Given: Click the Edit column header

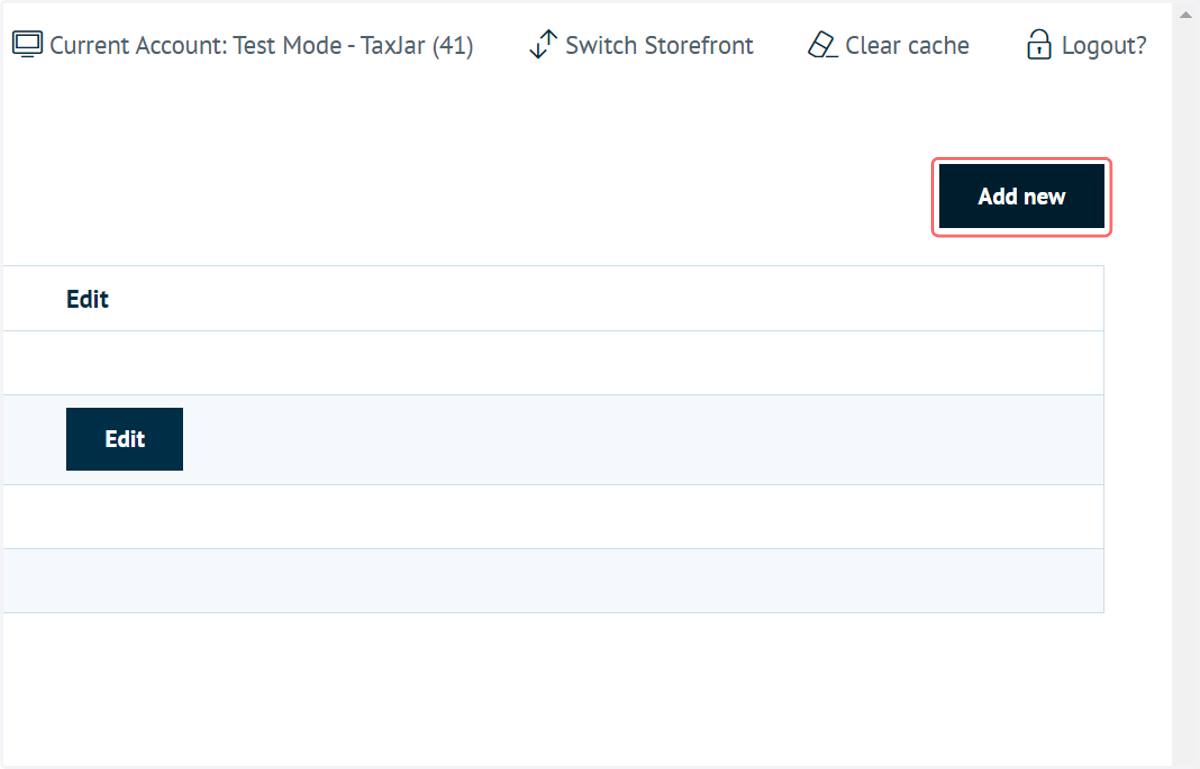Looking at the screenshot, I should tap(87, 299).
